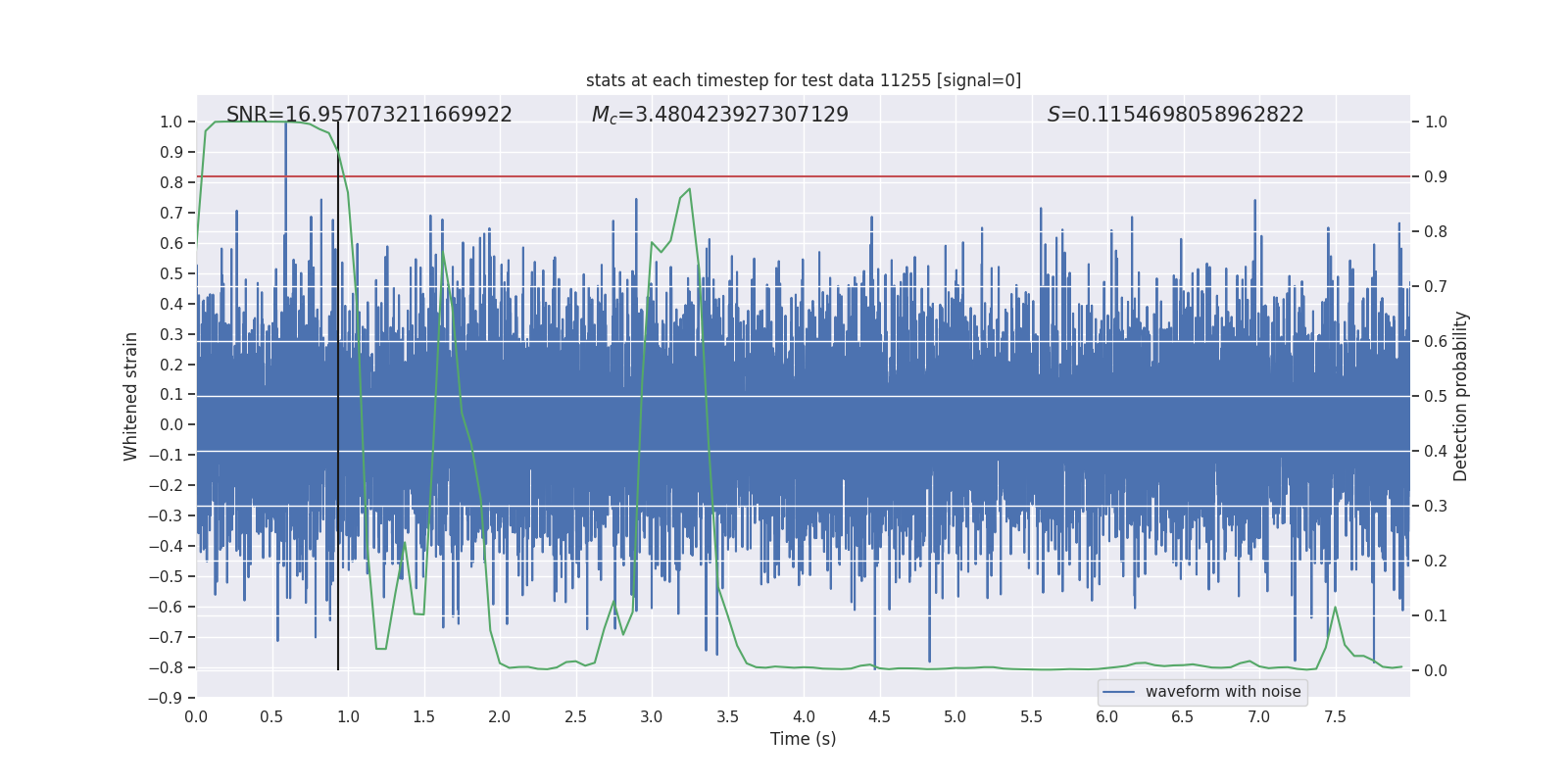Click the 'Time (s)' x-axis label

tap(803, 739)
